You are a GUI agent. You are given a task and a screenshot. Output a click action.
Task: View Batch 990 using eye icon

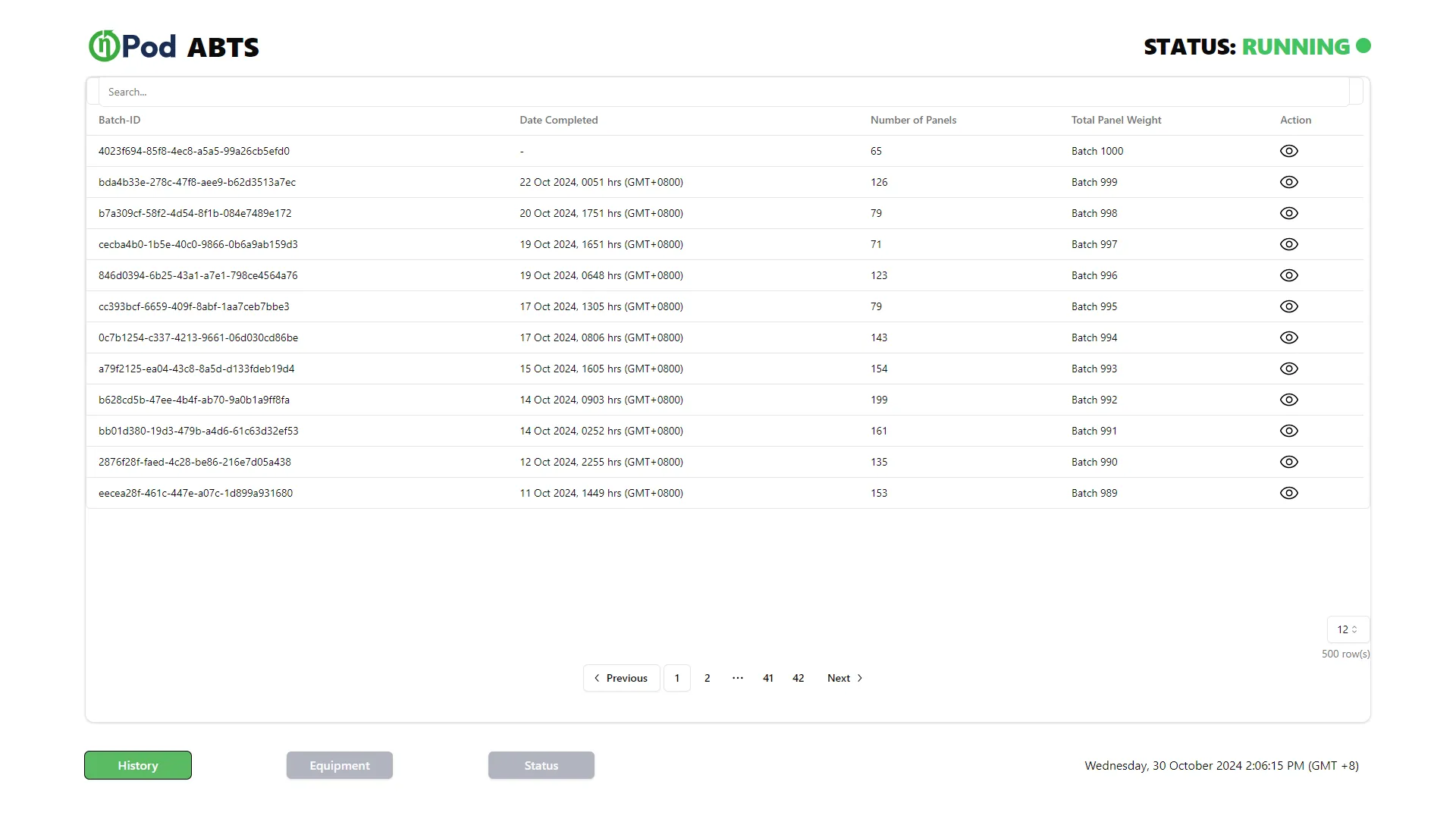pos(1289,462)
